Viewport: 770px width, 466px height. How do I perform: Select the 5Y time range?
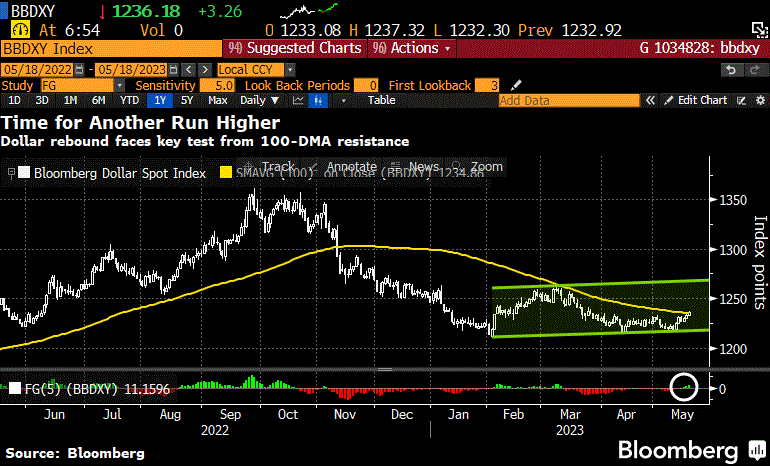pos(187,101)
